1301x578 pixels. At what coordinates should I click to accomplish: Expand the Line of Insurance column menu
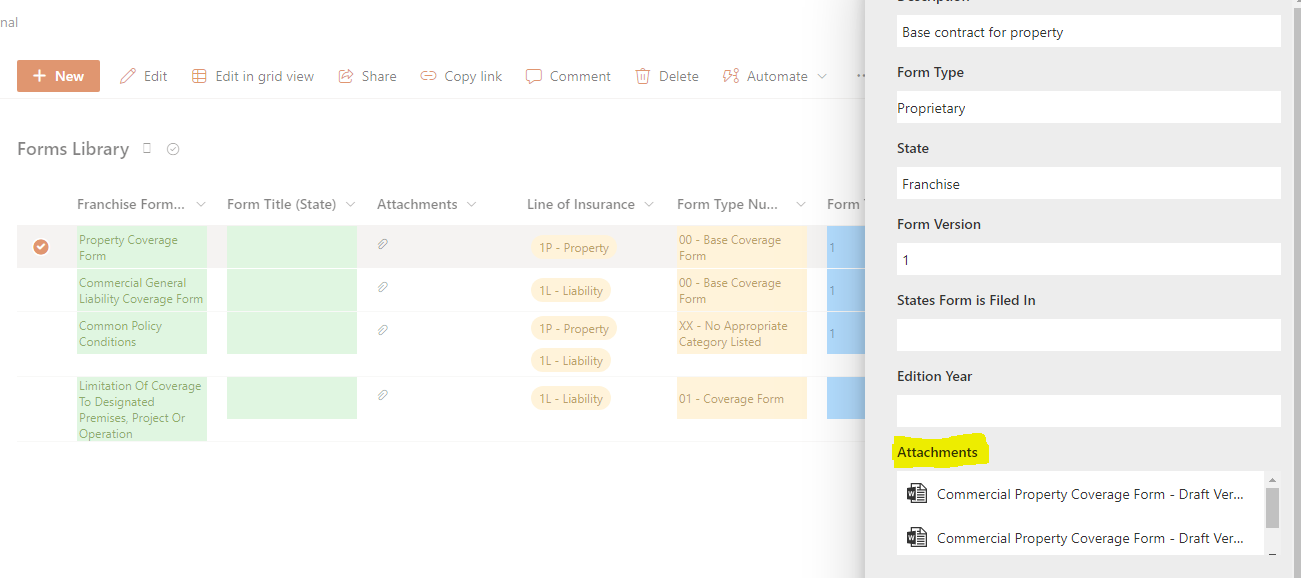(650, 204)
